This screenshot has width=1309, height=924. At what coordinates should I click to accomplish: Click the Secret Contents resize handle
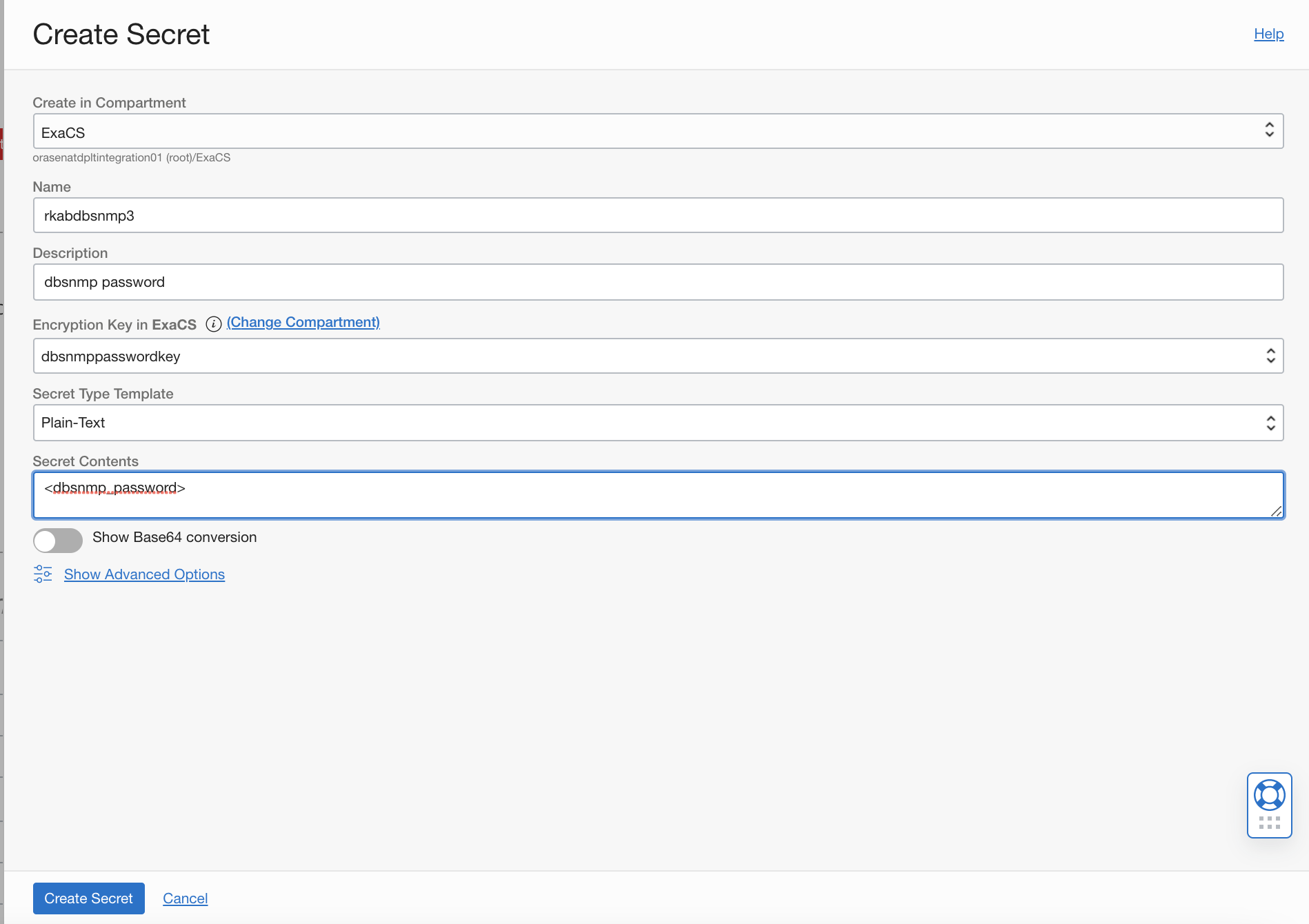[1276, 511]
